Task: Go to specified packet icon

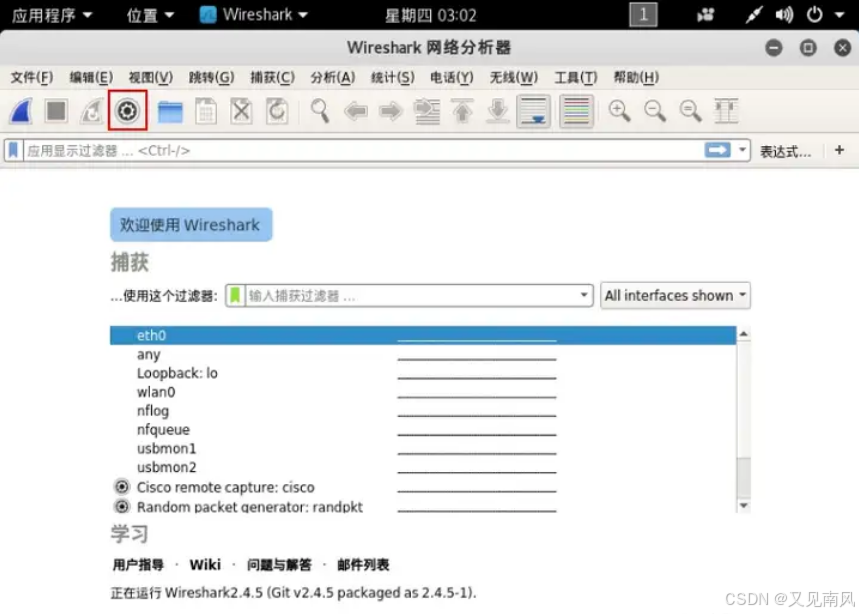Action: coord(427,112)
